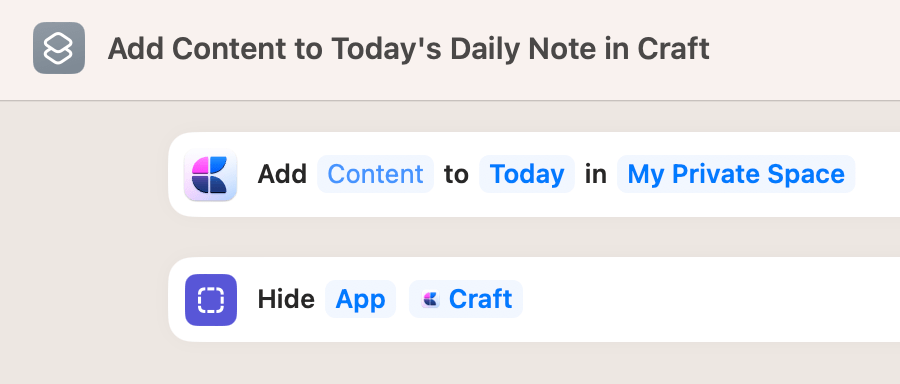Click empty editor canvas below Hide action
The height and width of the screenshot is (384, 900).
point(534,363)
